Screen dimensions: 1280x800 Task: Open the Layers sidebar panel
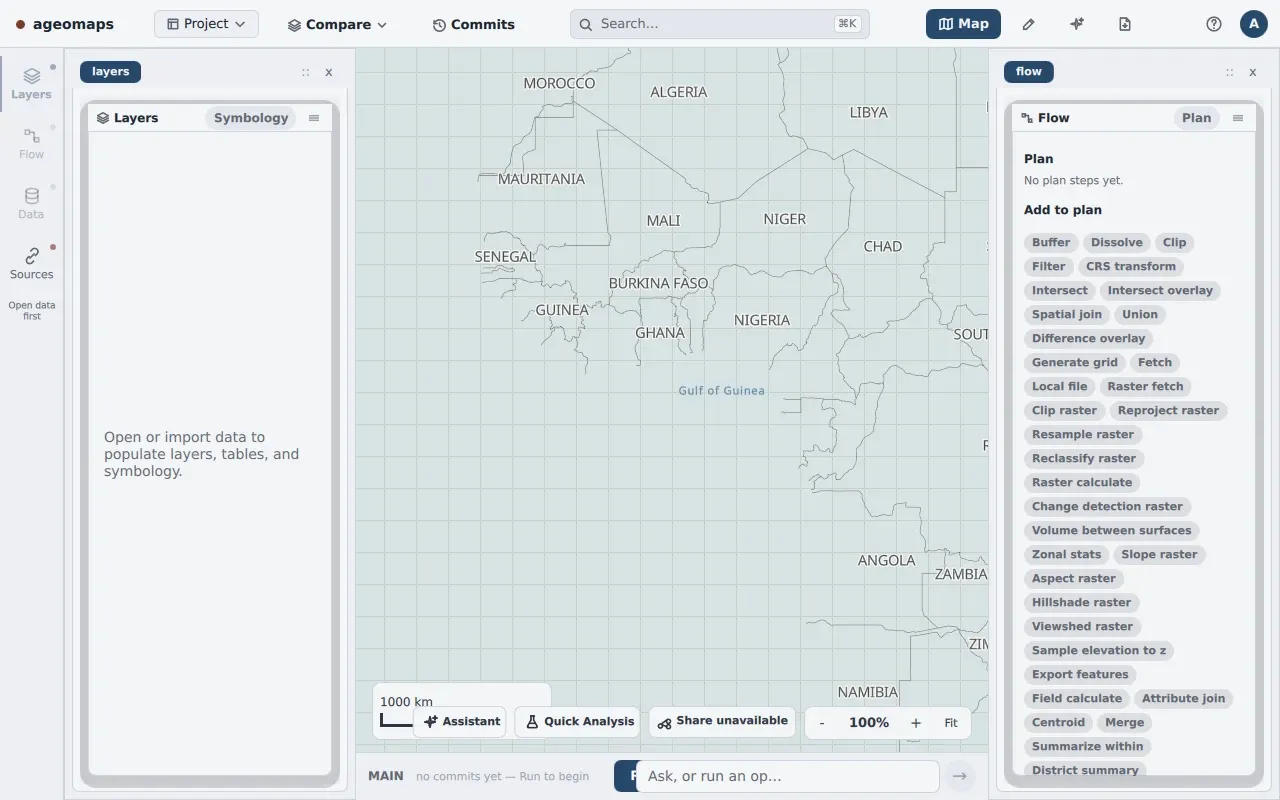point(31,83)
